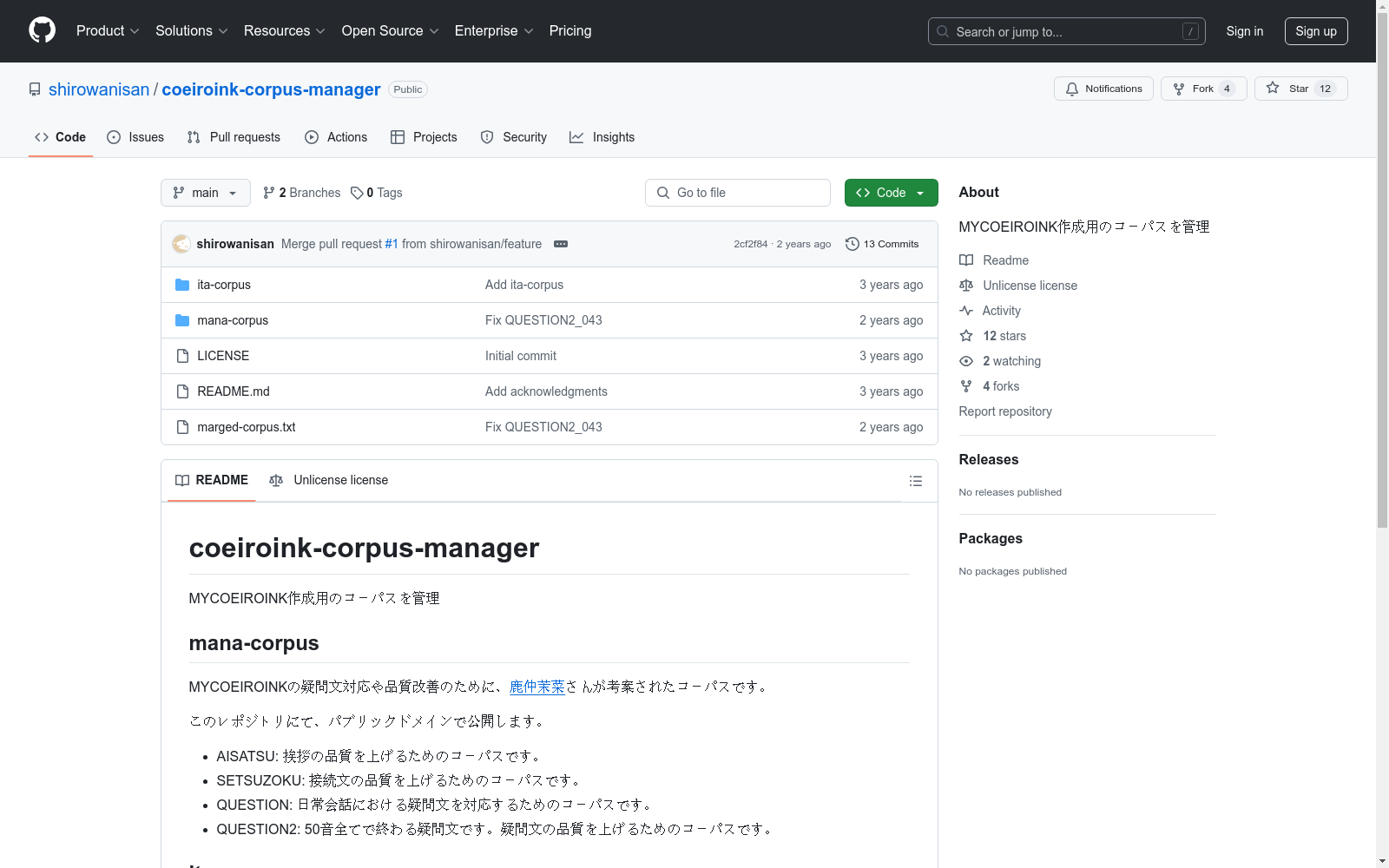Sign in to GitHub
1389x868 pixels.
click(x=1244, y=31)
